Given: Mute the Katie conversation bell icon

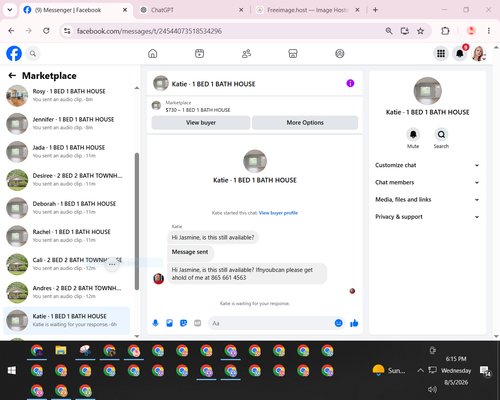Looking at the screenshot, I should (x=413, y=134).
